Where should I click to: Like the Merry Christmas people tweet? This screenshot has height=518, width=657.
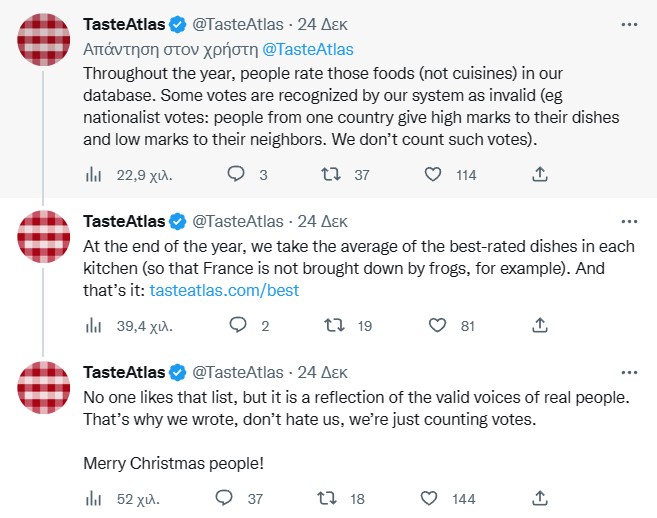[433, 497]
